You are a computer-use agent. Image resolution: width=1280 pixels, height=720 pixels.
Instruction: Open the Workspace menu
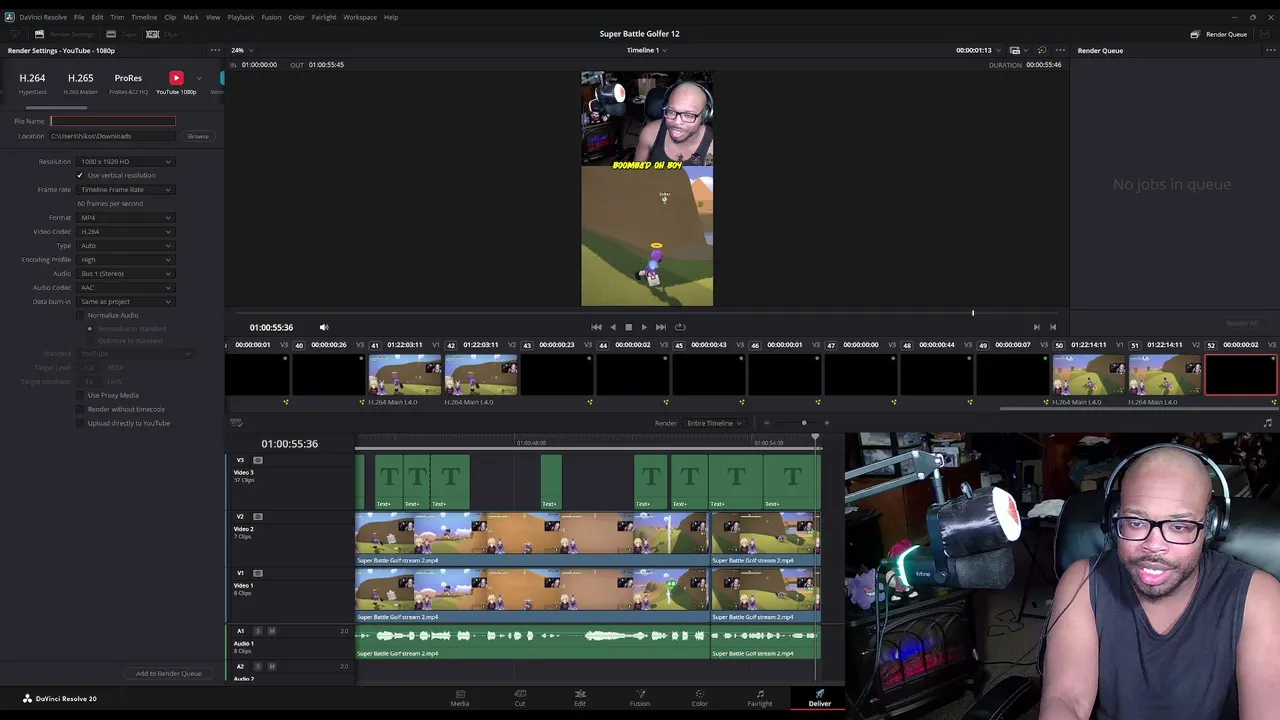[360, 17]
